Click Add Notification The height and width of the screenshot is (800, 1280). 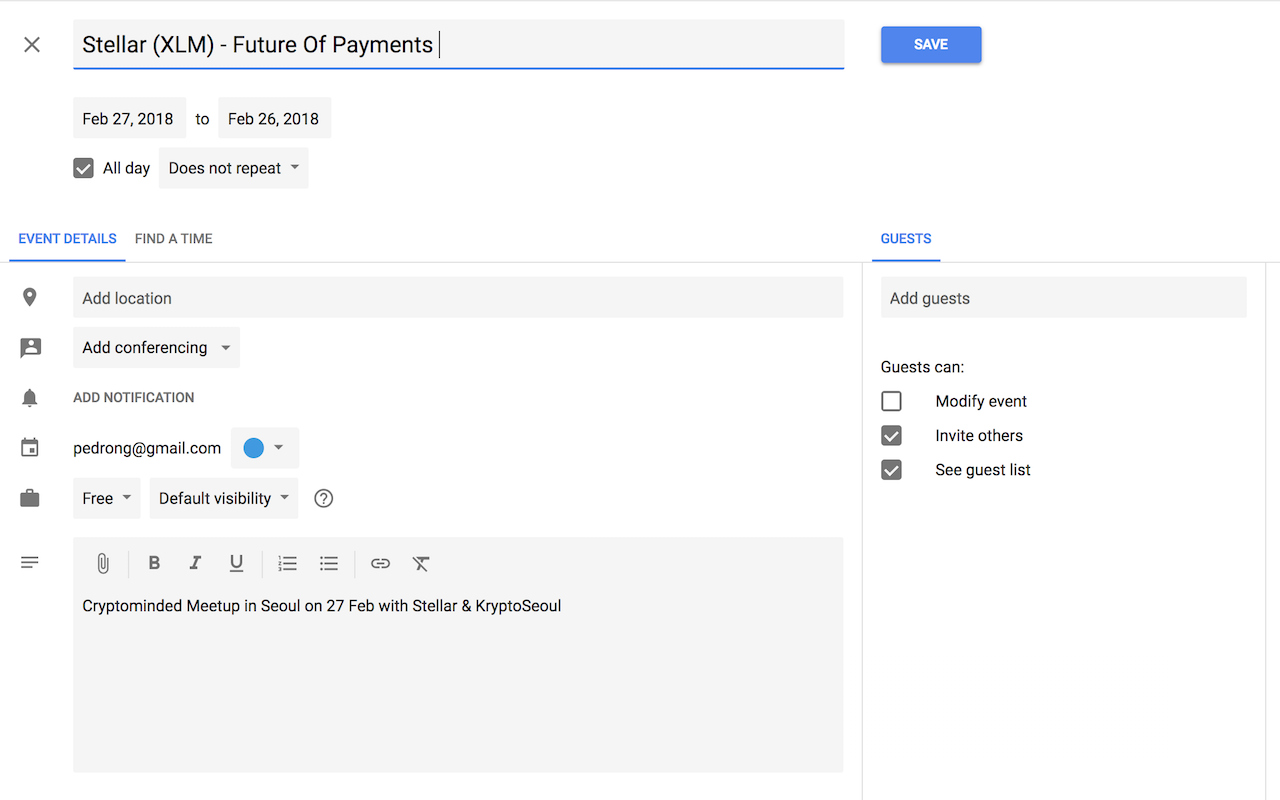[134, 397]
